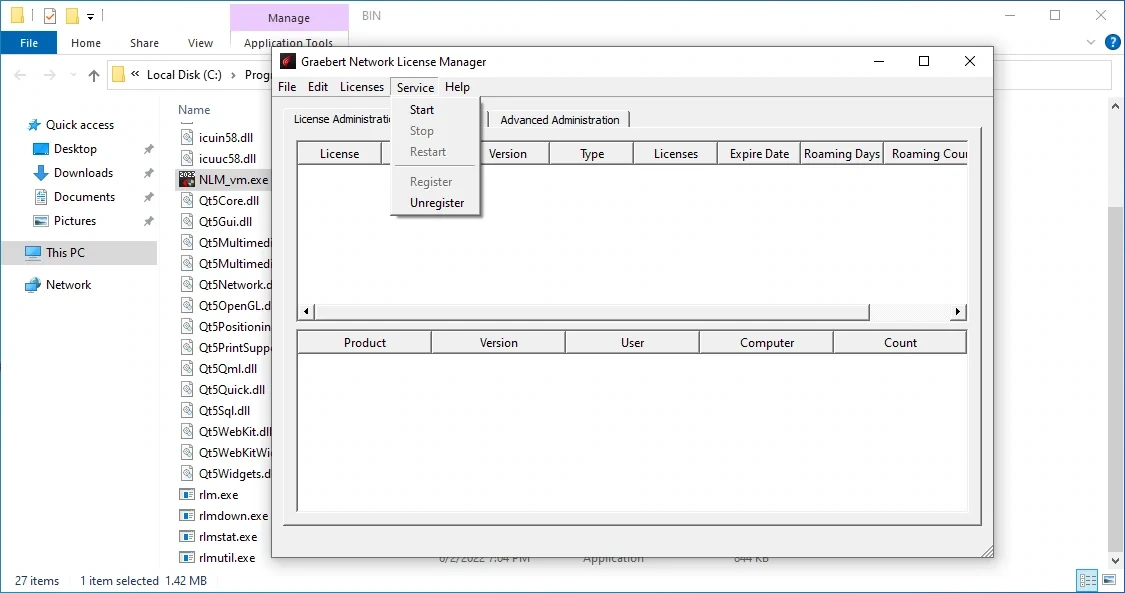Go up one folder level in Explorer
The height and width of the screenshot is (593, 1125).
(93, 75)
